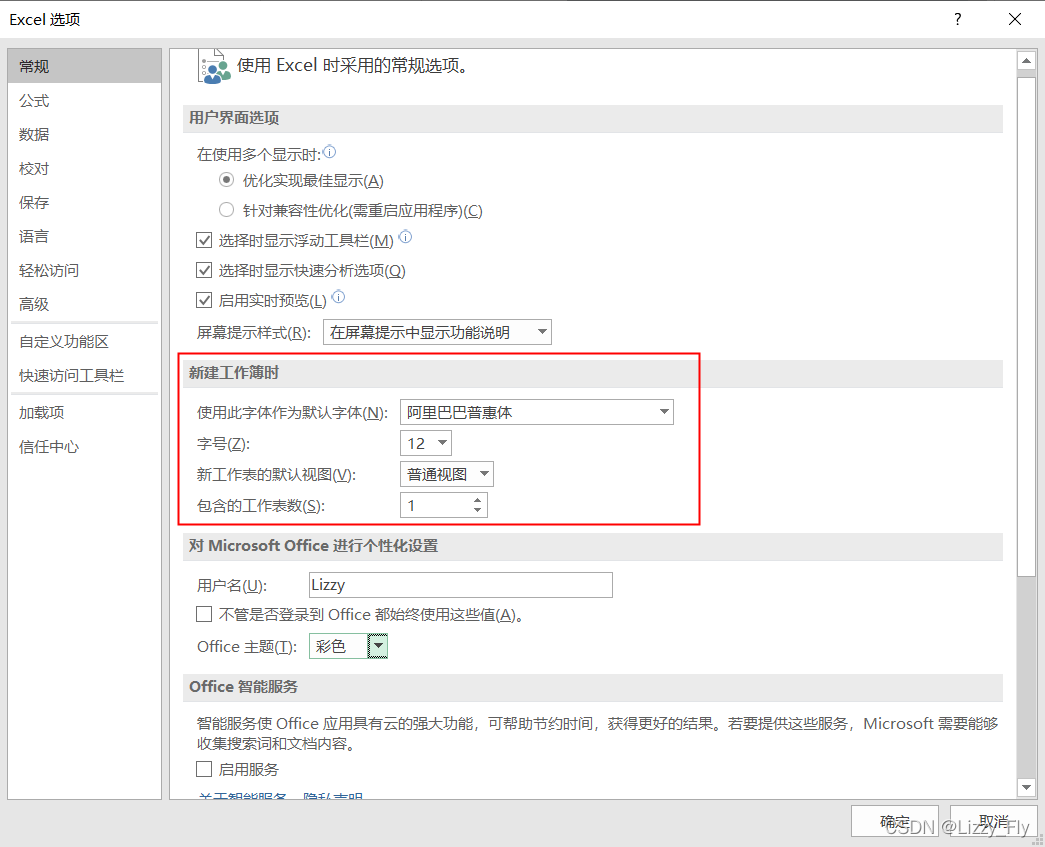Confirm settings with the 确定 button
1045x847 pixels.
tap(894, 820)
